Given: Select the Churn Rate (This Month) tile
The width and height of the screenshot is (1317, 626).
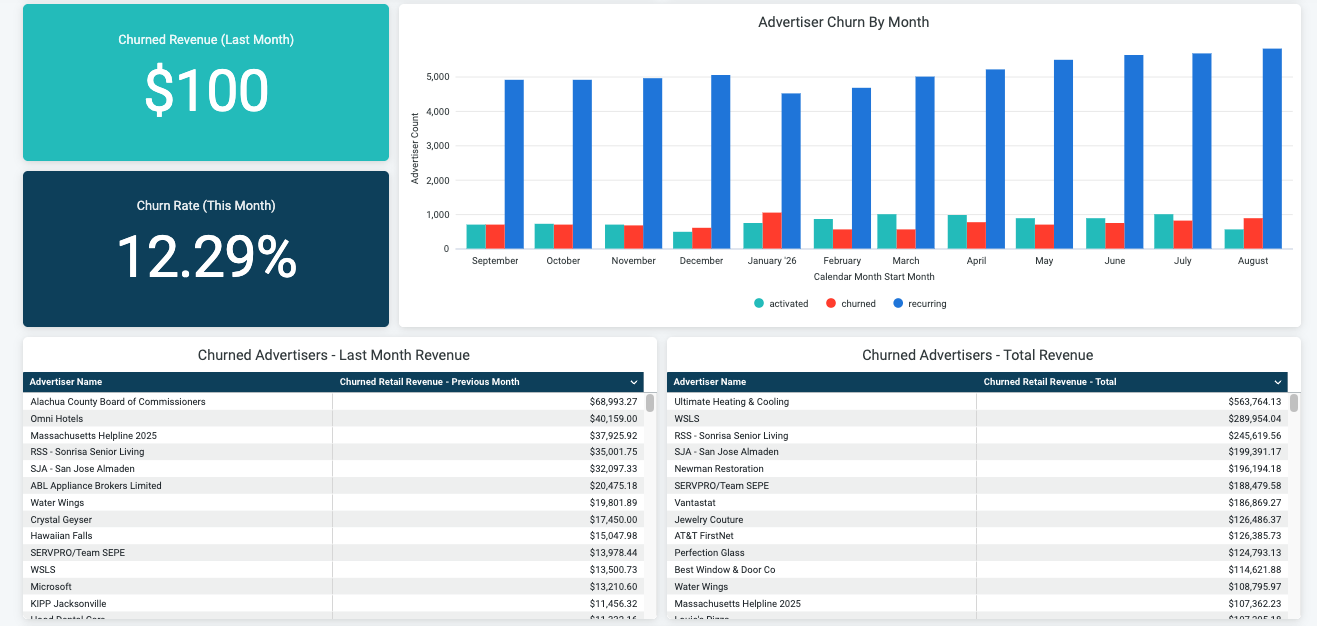Looking at the screenshot, I should coord(206,249).
